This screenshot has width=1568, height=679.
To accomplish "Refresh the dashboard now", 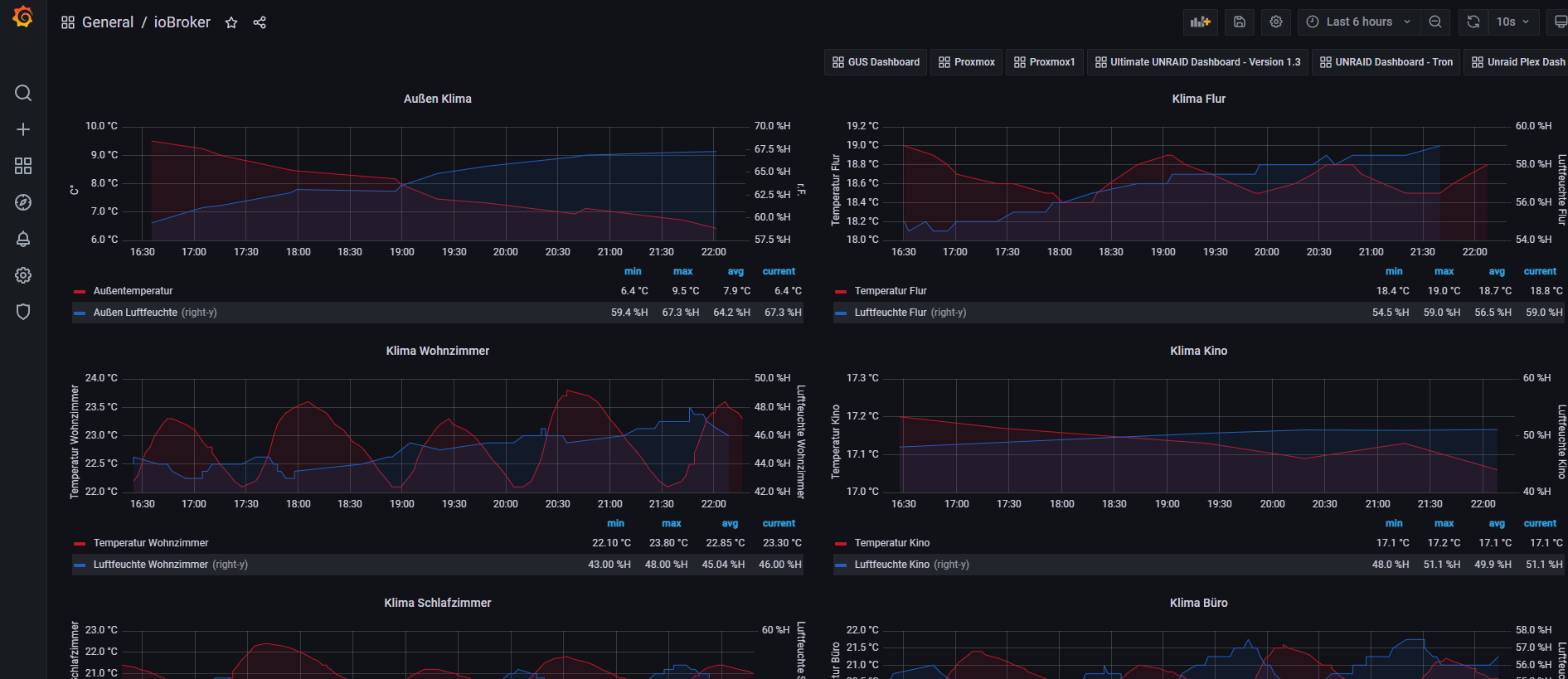I will coord(1473,22).
